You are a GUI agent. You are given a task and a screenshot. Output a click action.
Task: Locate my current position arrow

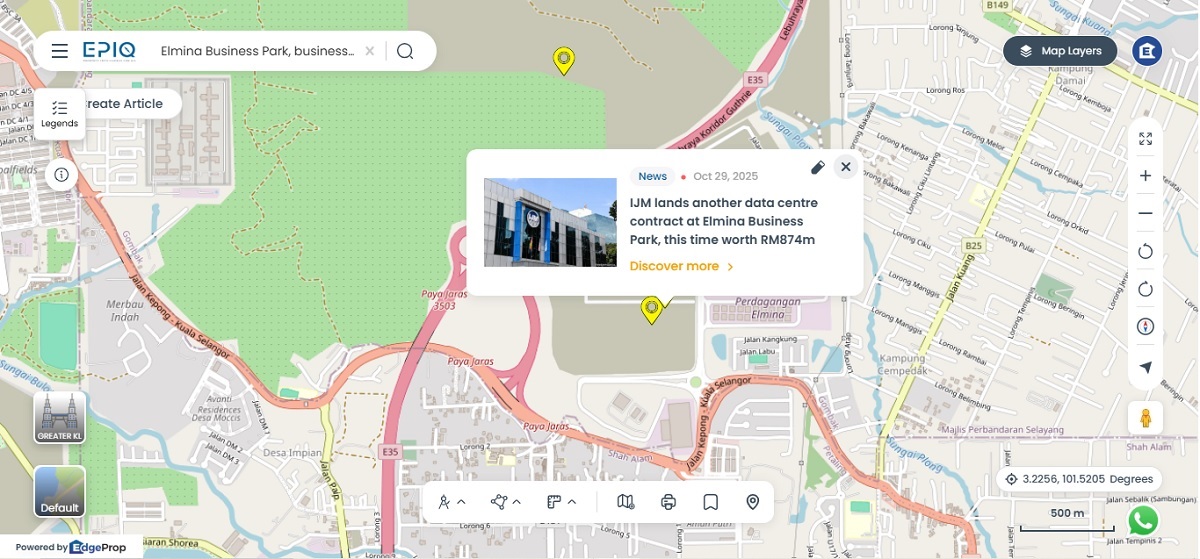tap(1146, 367)
